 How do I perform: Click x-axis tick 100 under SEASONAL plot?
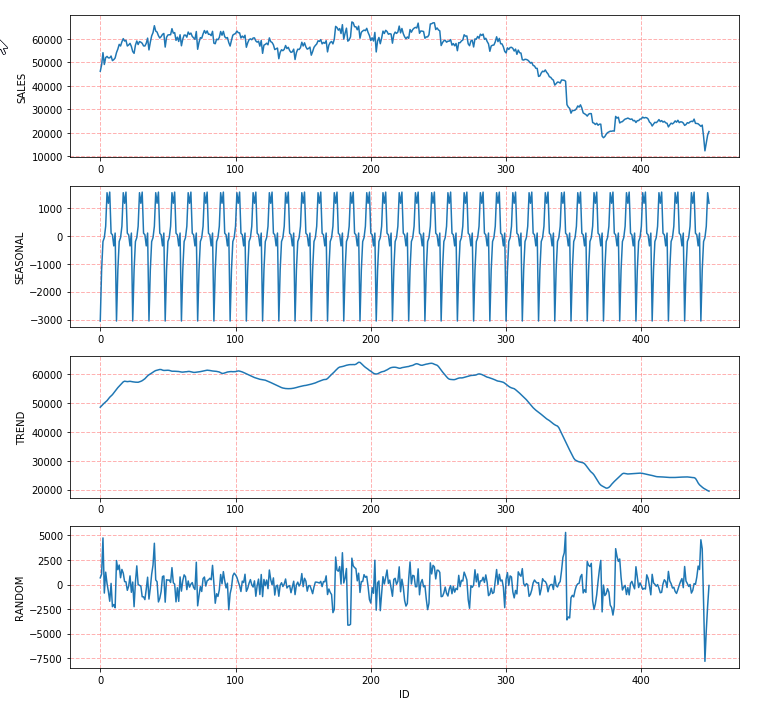(235, 339)
